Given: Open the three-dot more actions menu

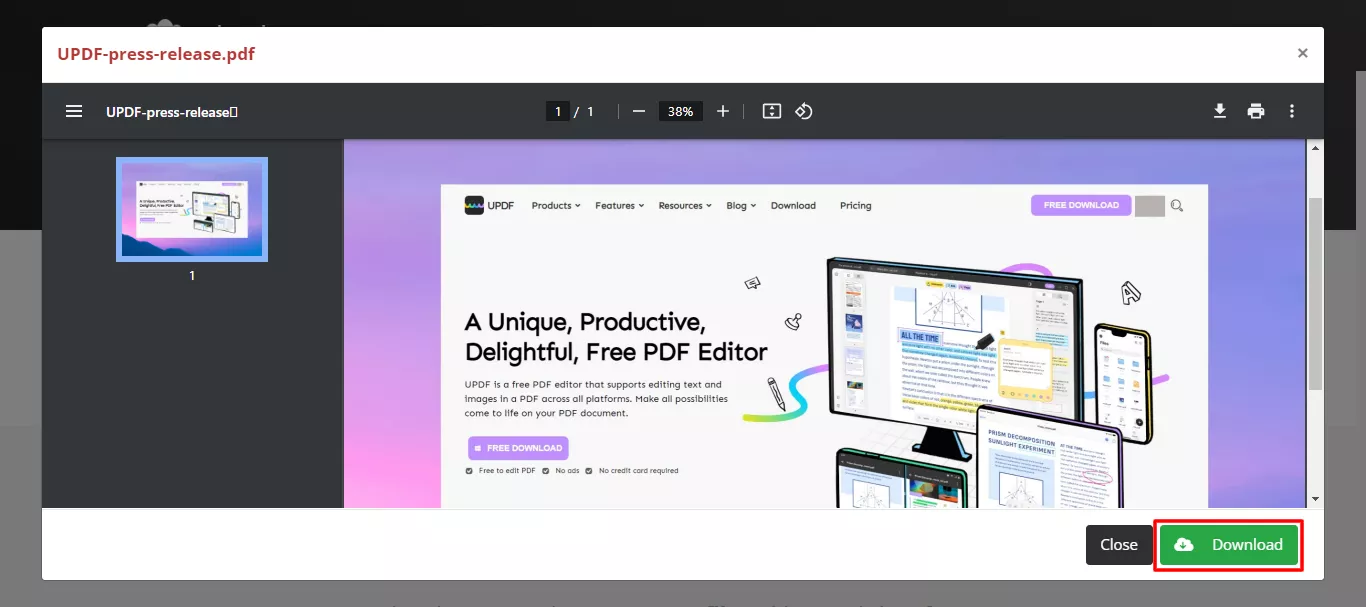Looking at the screenshot, I should tap(1292, 111).
